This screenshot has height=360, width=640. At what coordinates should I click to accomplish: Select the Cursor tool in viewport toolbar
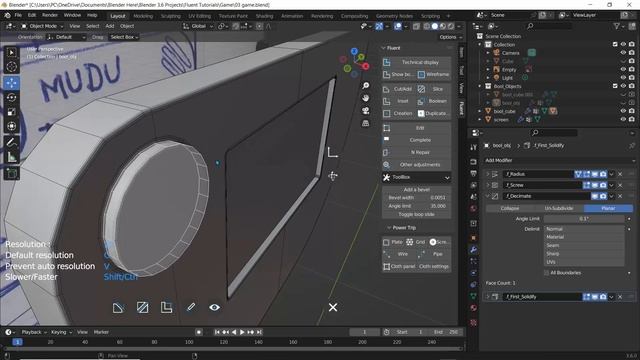tap(11, 67)
